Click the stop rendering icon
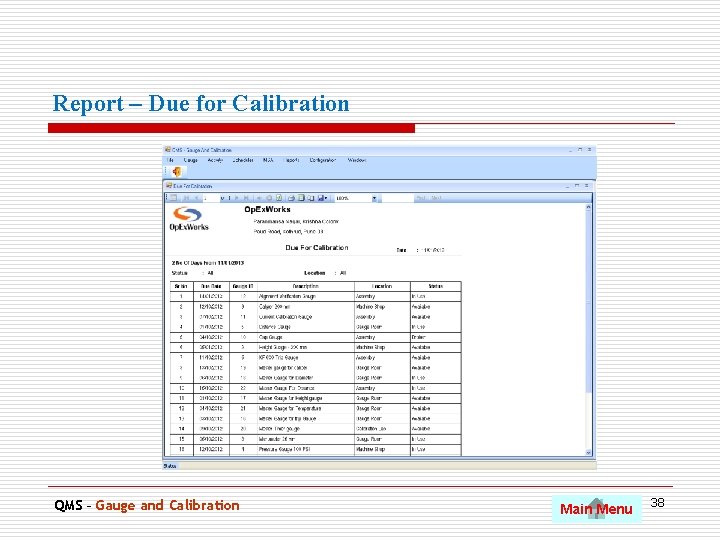The width and height of the screenshot is (720, 540). click(x=269, y=198)
